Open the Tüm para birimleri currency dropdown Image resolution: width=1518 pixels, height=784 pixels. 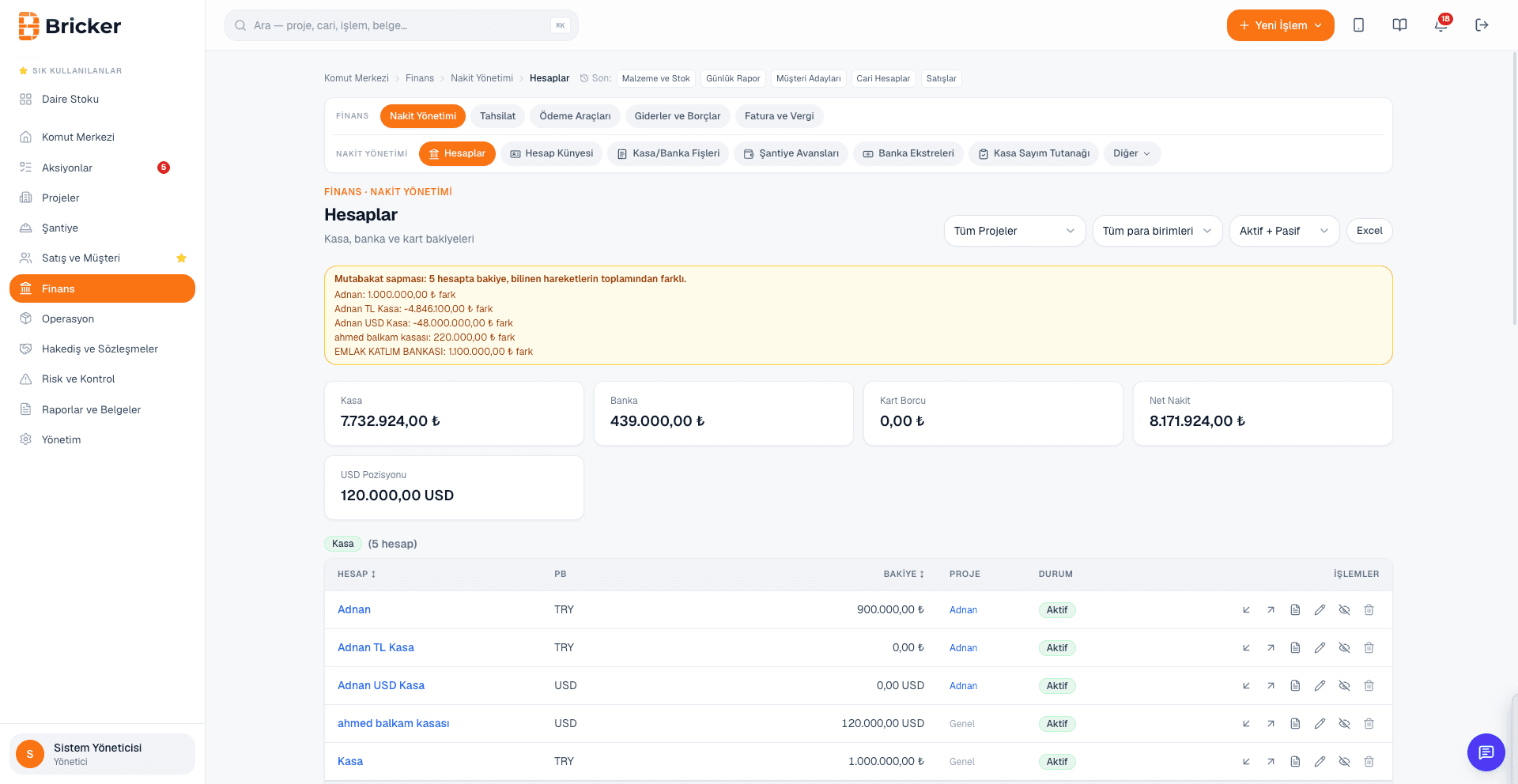click(1157, 231)
